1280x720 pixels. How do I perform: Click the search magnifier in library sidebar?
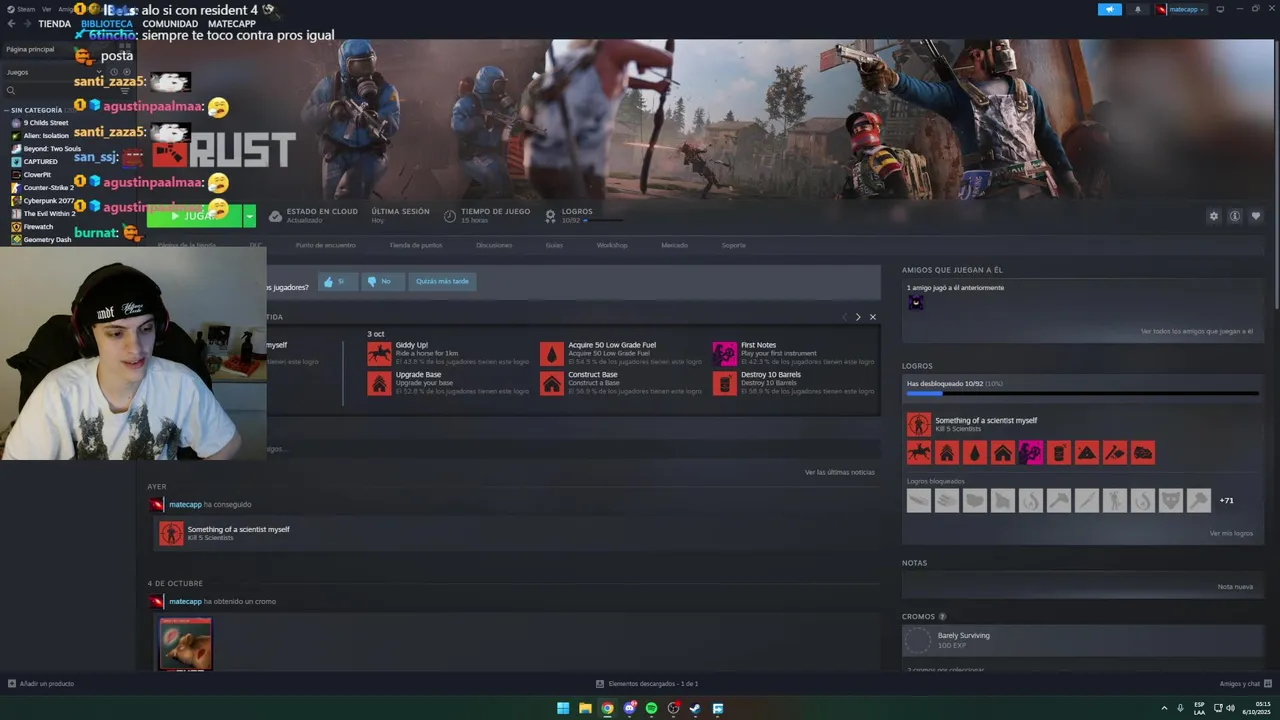click(x=11, y=91)
